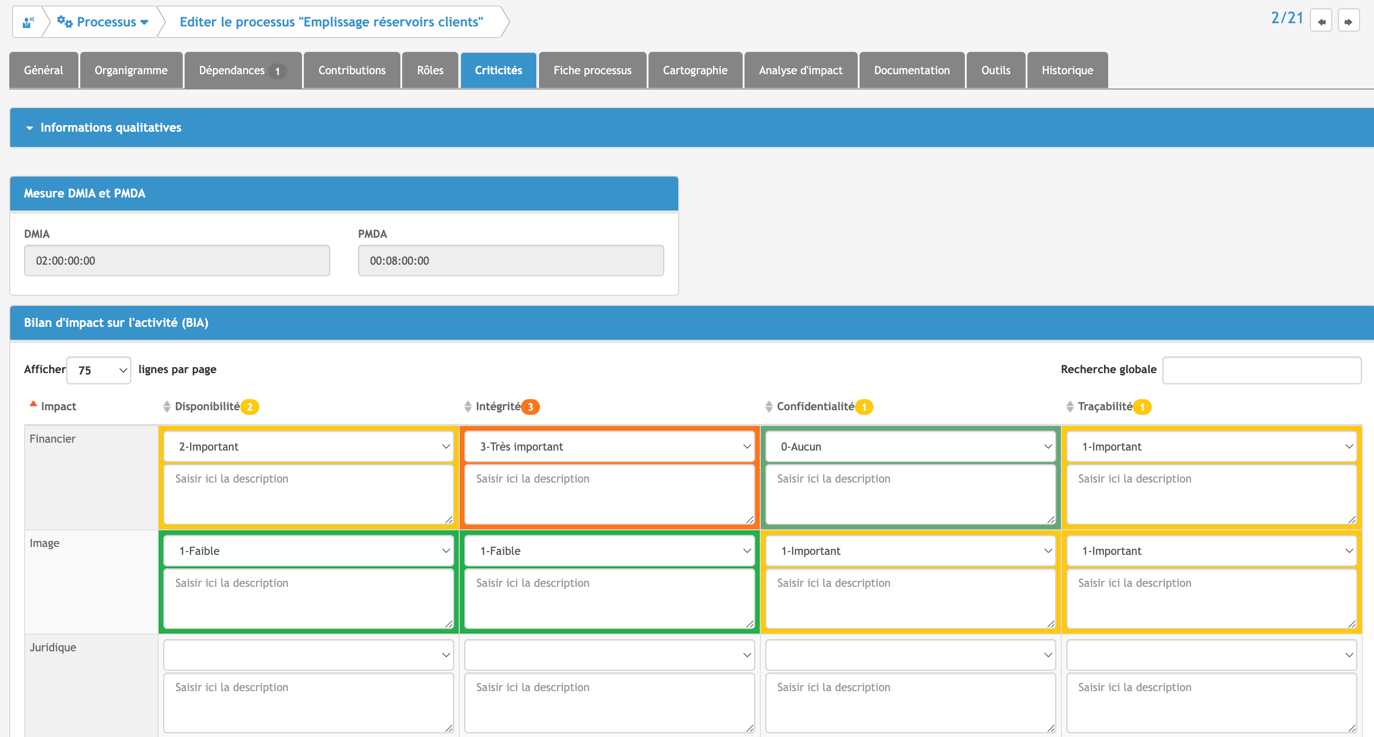
Task: Open Financier Disponibilité dropdown showing 2-Important
Action: (309, 447)
